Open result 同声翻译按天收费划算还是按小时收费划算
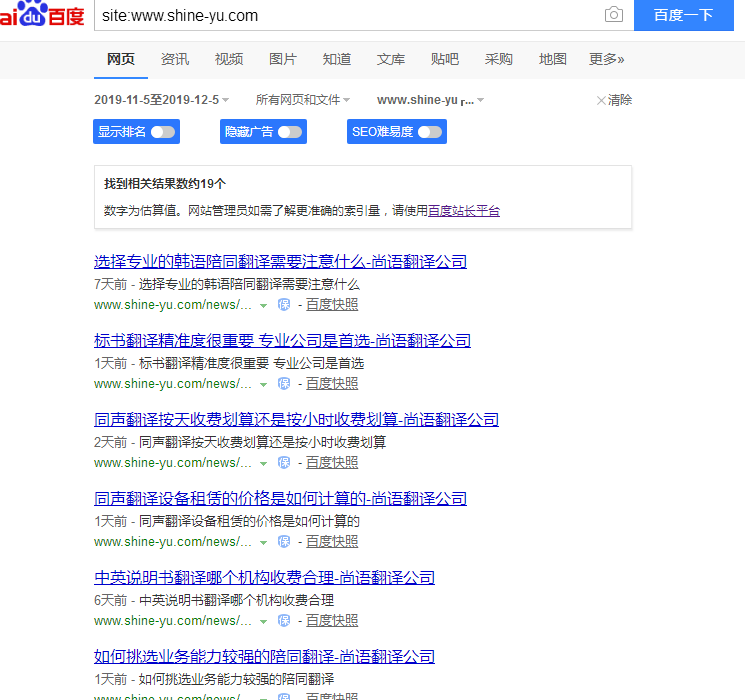This screenshot has height=700, width=745. (296, 419)
